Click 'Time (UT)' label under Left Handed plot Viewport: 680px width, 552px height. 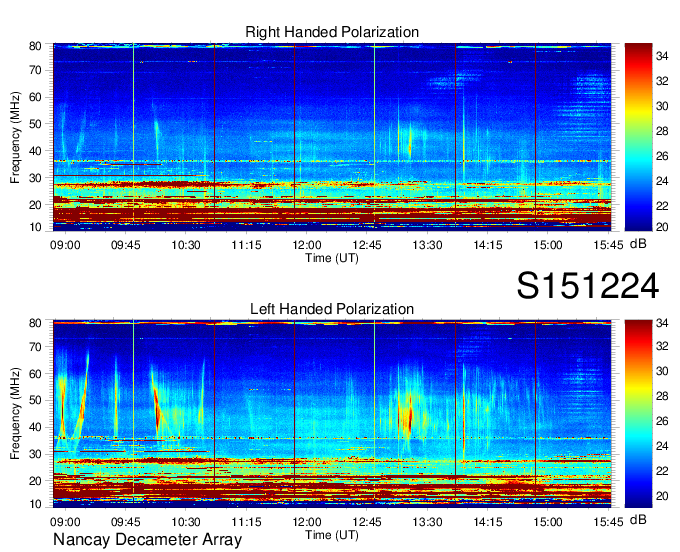[332, 535]
